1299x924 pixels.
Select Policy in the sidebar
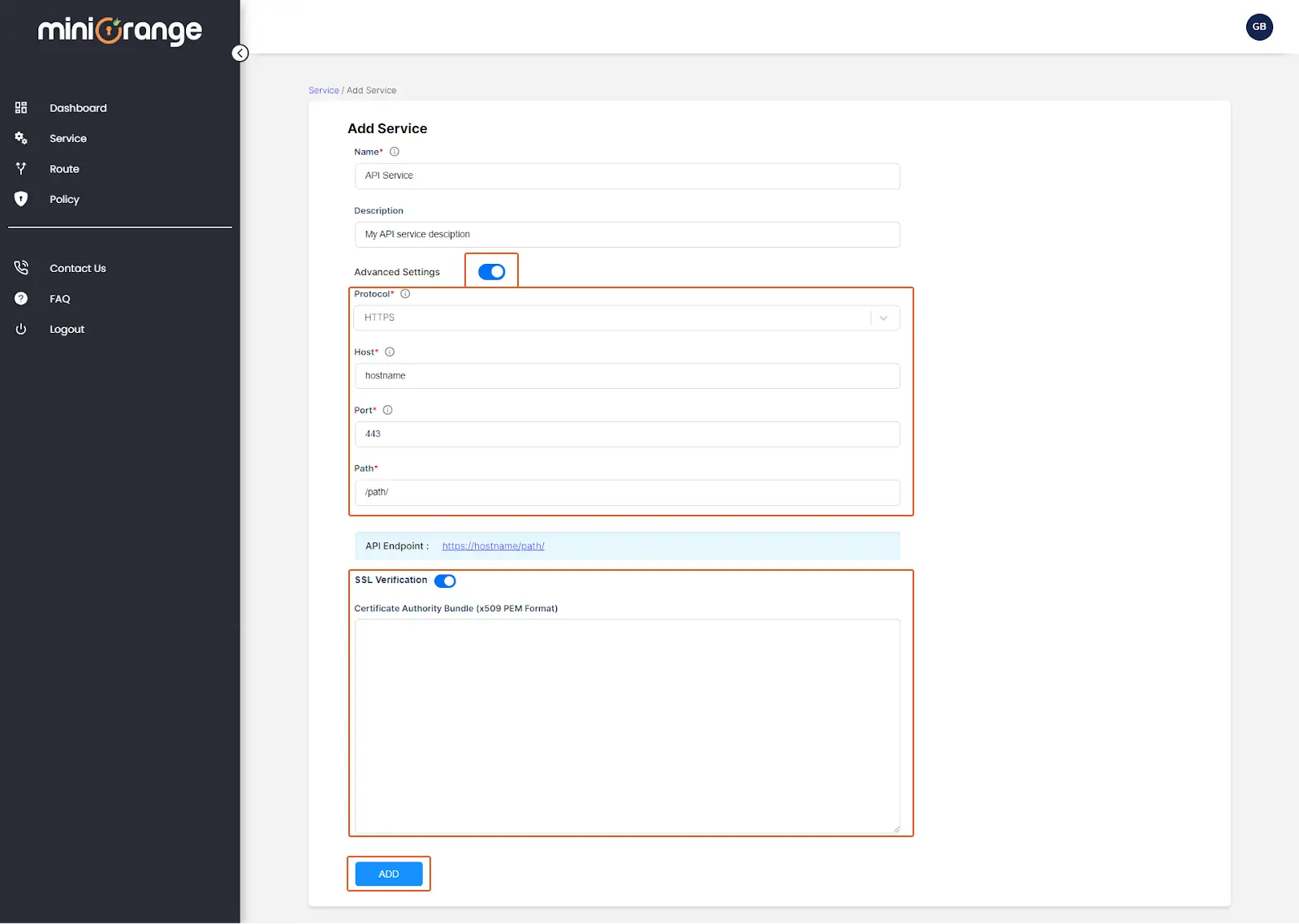[64, 200]
